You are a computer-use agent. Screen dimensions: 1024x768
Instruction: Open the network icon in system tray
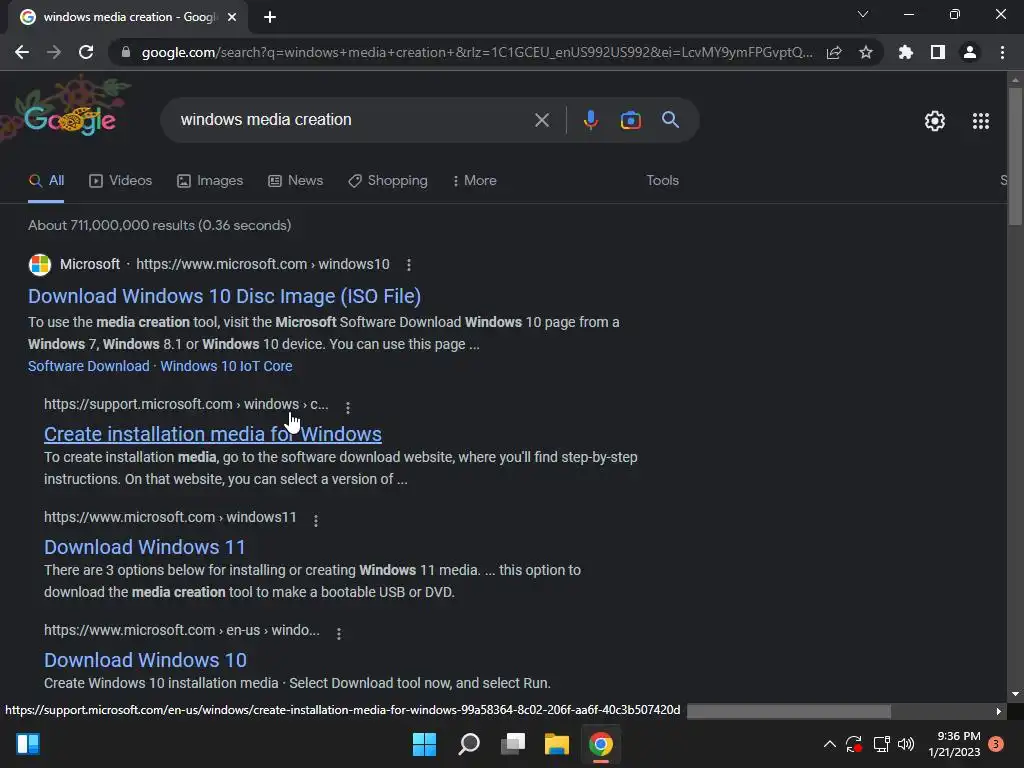tap(882, 744)
